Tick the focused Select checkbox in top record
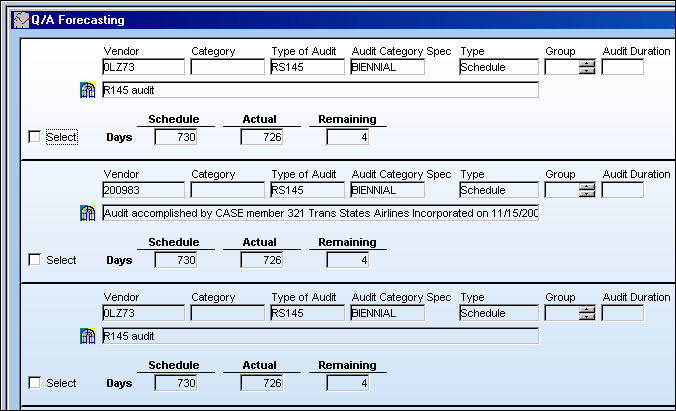This screenshot has height=411, width=676. [x=34, y=137]
